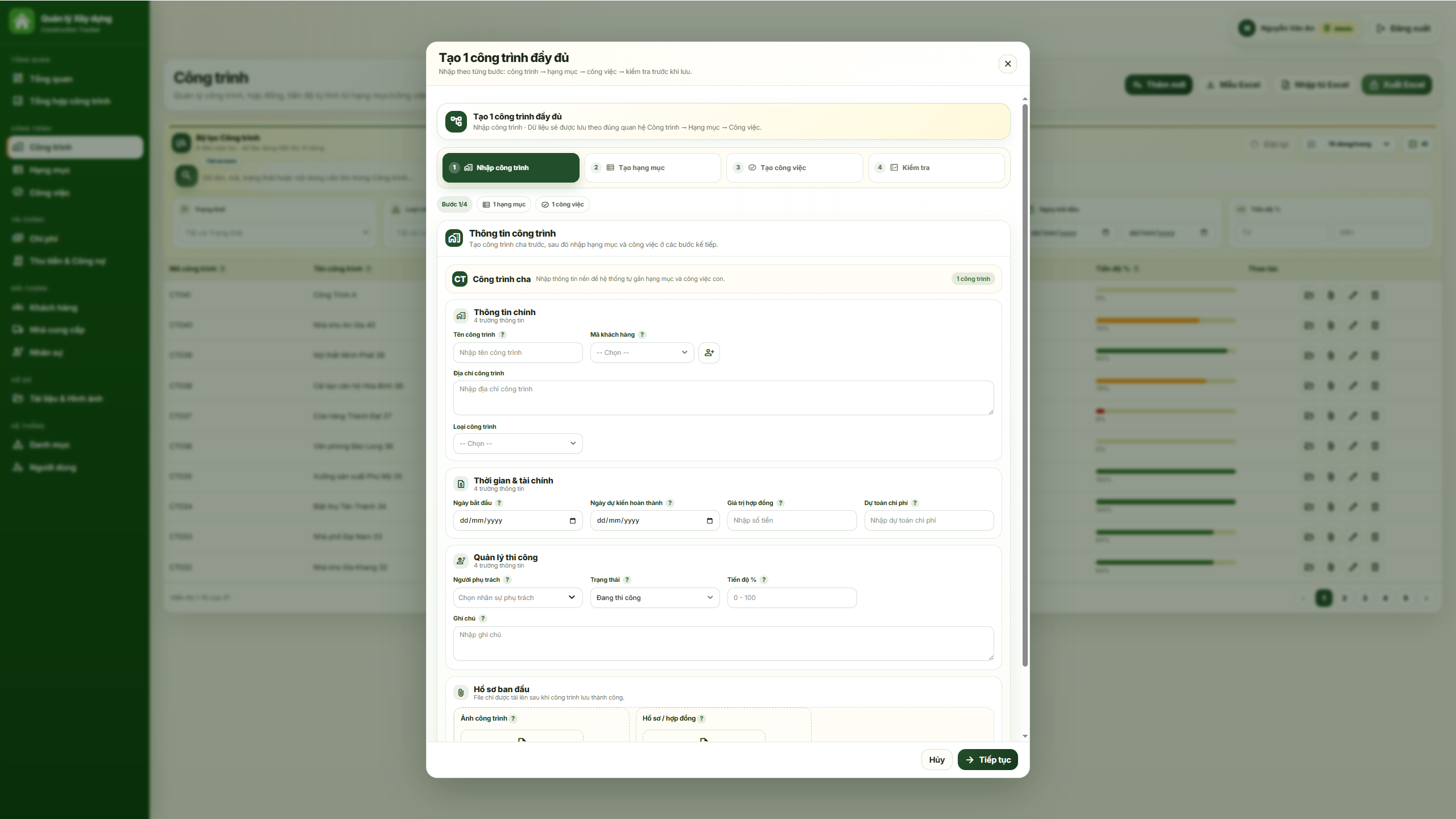Show help for Giá trị hợp đồng
1456x819 pixels.
pyautogui.click(x=780, y=503)
